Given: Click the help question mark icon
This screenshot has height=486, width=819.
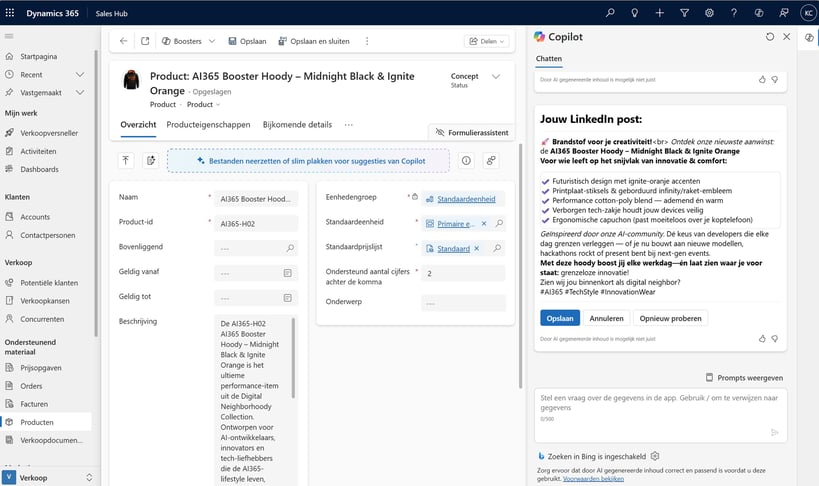Looking at the screenshot, I should 734,13.
